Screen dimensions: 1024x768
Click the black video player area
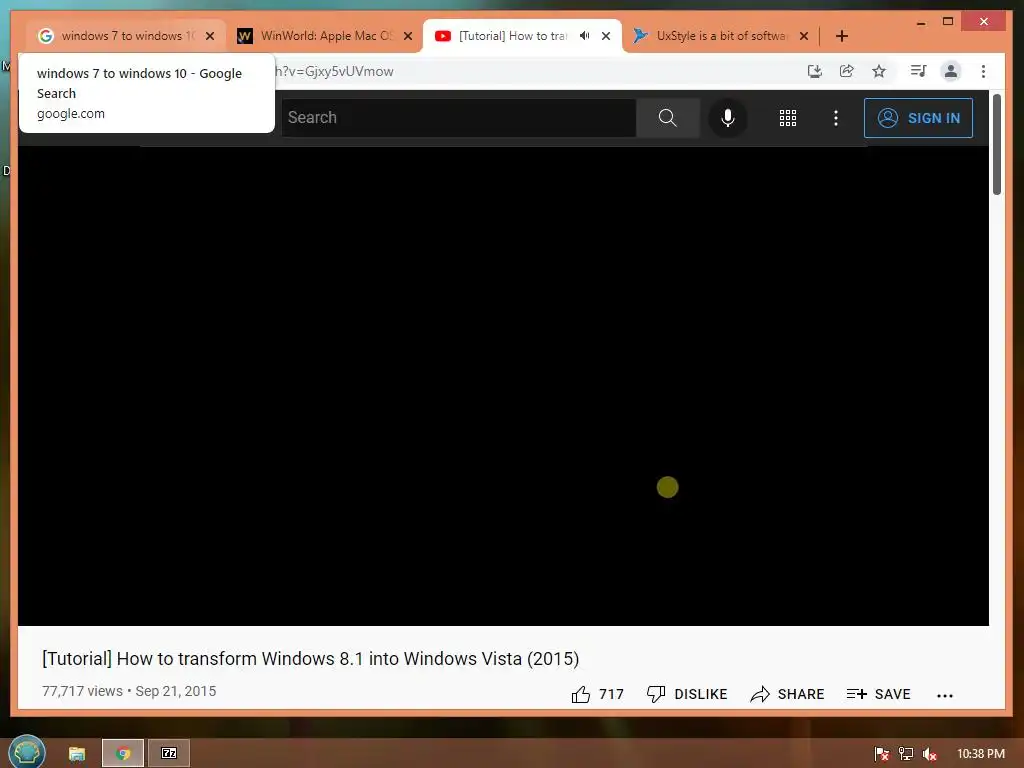(x=503, y=385)
